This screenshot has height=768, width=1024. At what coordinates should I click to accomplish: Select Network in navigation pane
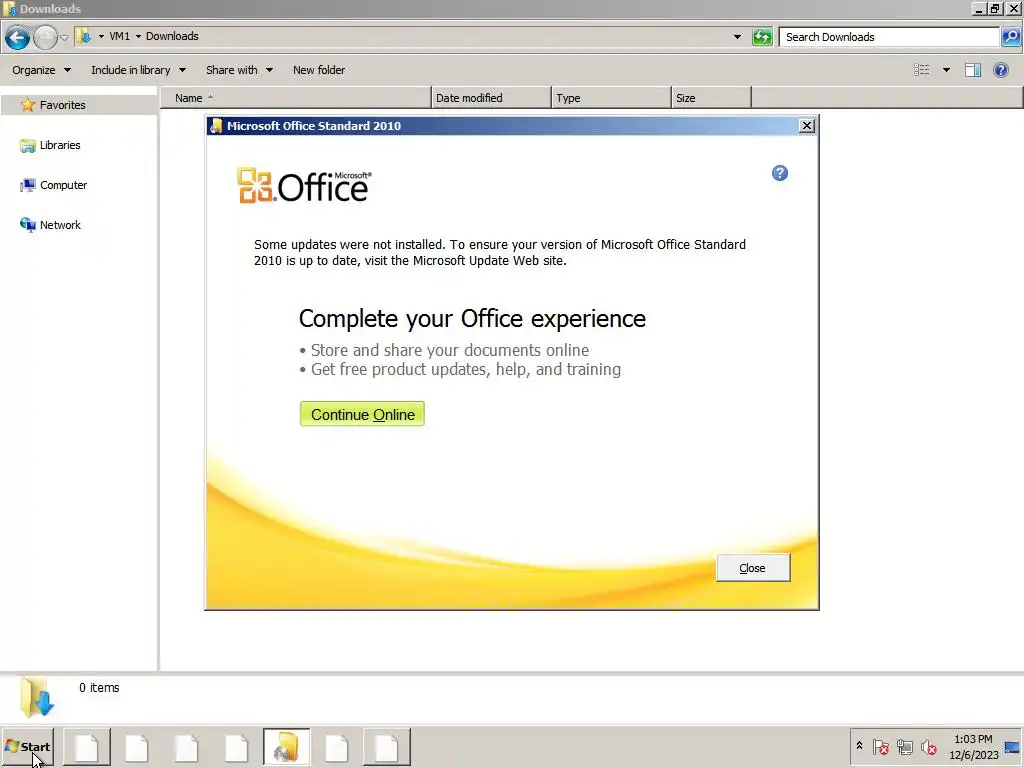click(60, 225)
